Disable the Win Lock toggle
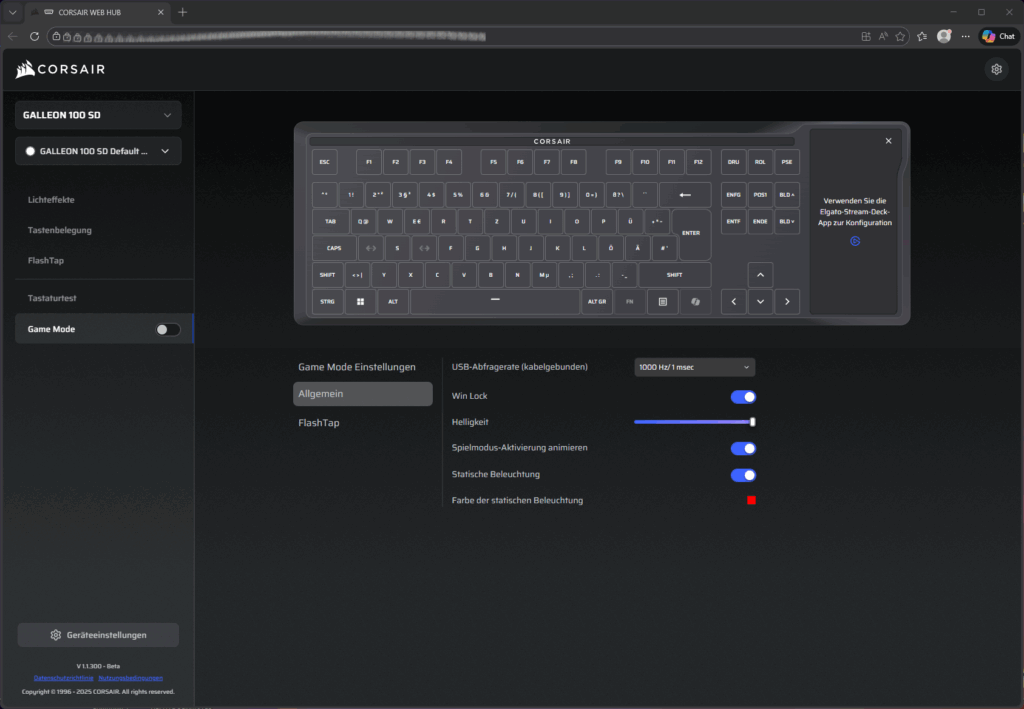 [x=743, y=397]
